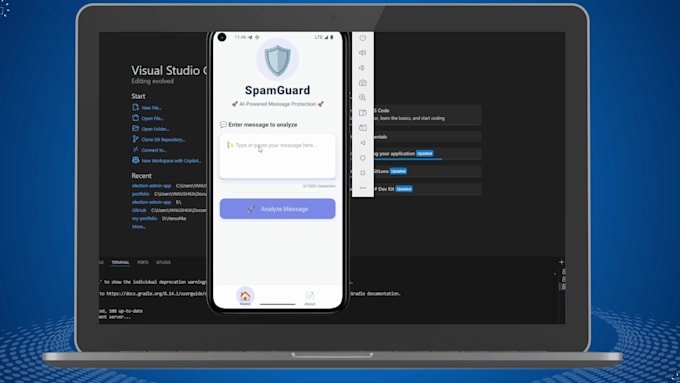Open recent project portfolio
The height and width of the screenshot is (383, 680).
(141, 194)
